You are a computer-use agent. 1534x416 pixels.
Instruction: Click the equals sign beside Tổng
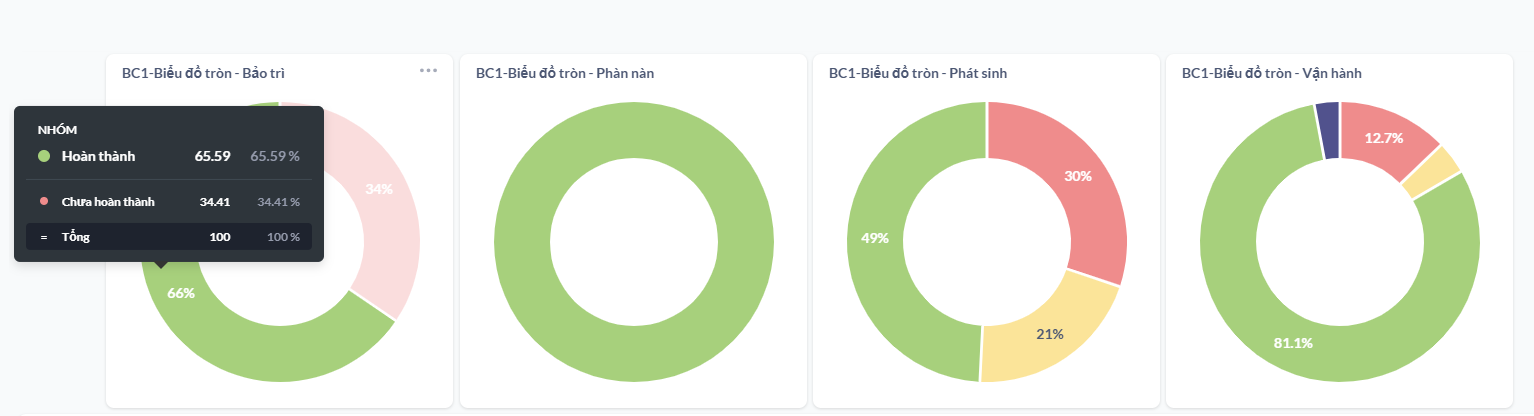[x=44, y=237]
